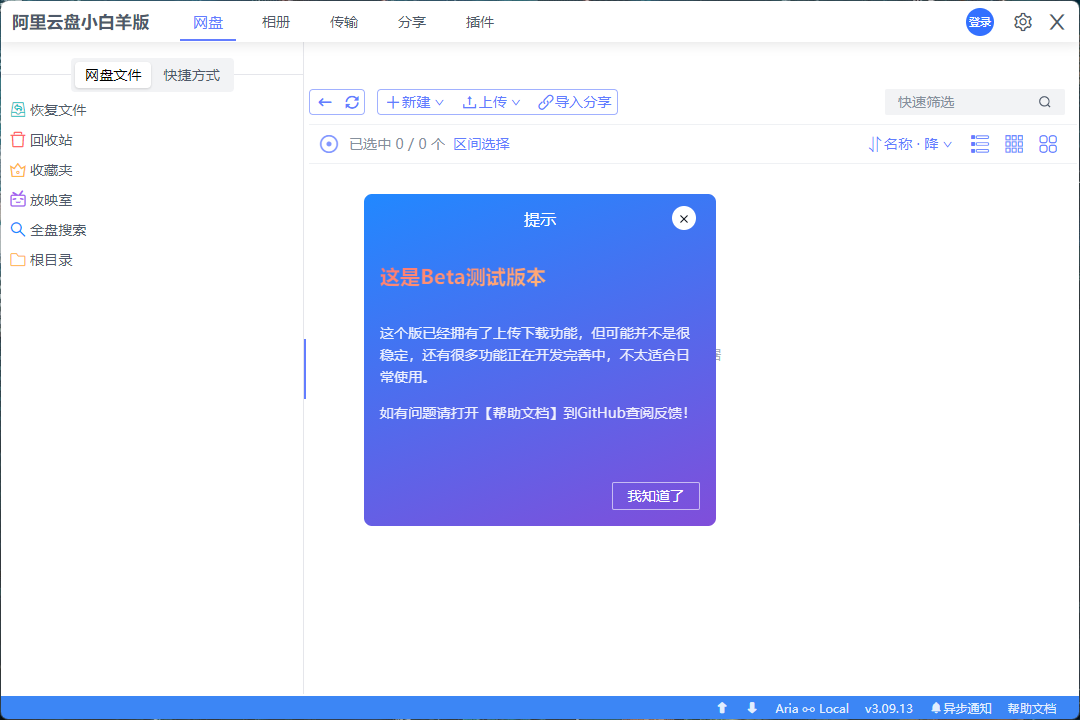Click the 我知道了 button
Screen dimensions: 1080x720
(655, 496)
